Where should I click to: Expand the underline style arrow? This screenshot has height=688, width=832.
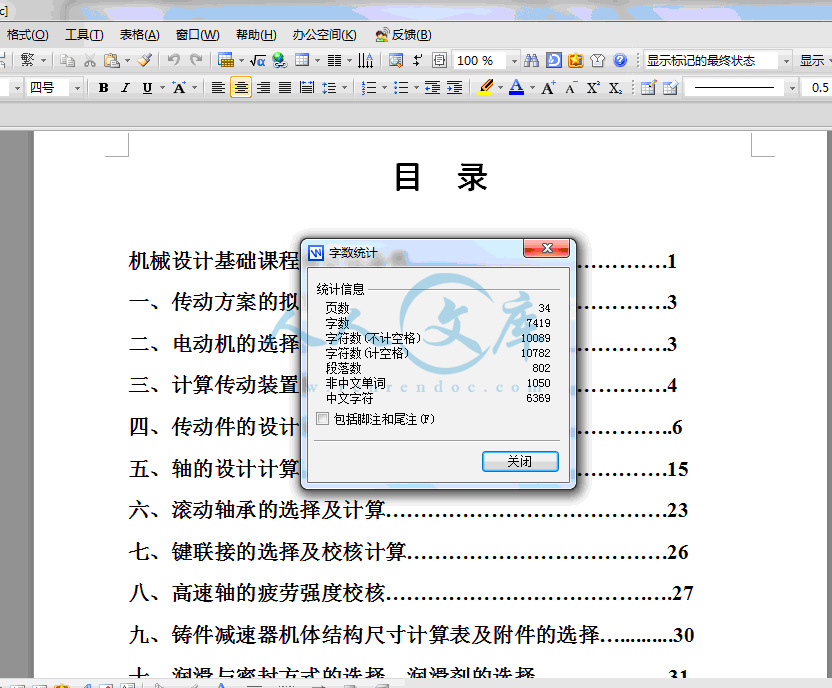[162, 88]
